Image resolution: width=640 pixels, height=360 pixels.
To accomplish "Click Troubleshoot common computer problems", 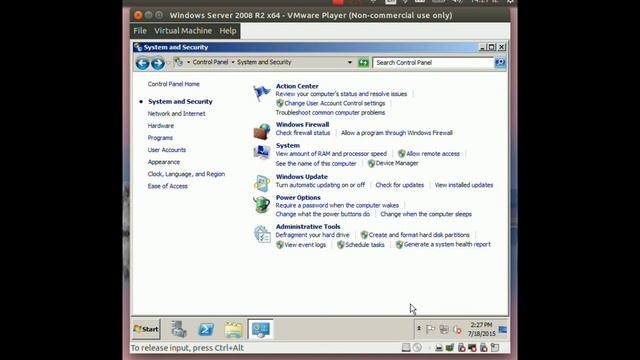I will pyautogui.click(x=330, y=113).
